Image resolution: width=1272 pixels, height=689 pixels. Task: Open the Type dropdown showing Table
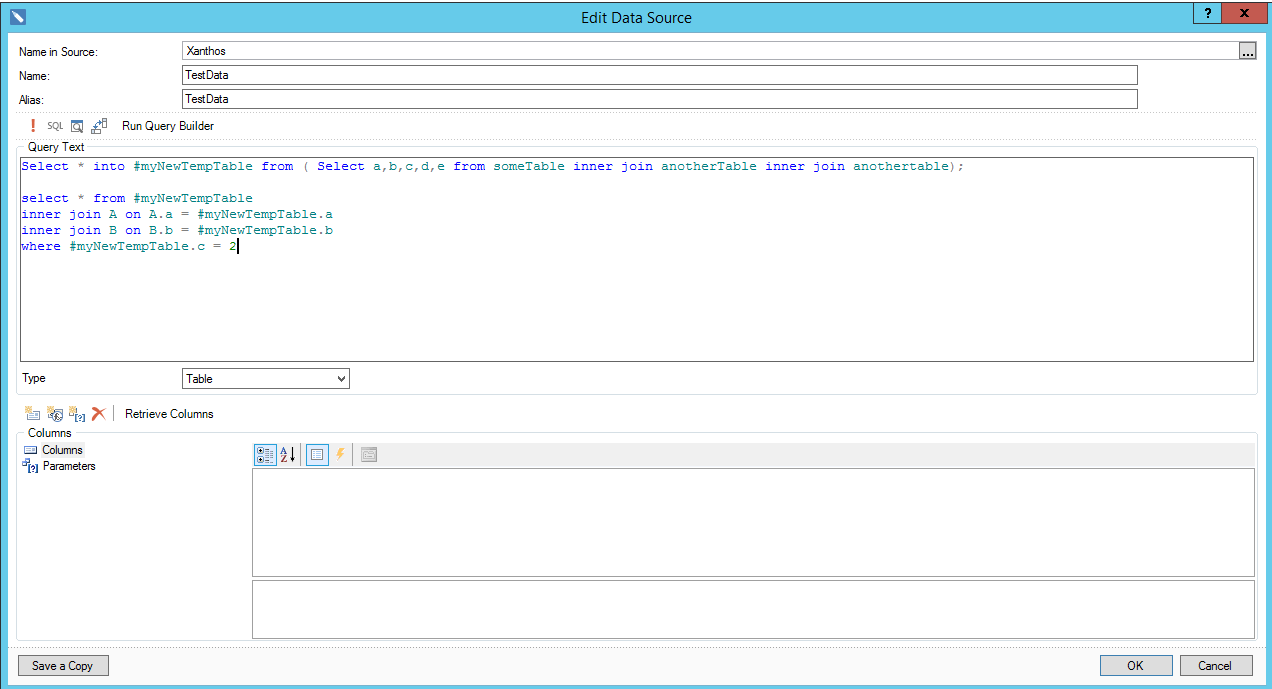click(x=266, y=379)
